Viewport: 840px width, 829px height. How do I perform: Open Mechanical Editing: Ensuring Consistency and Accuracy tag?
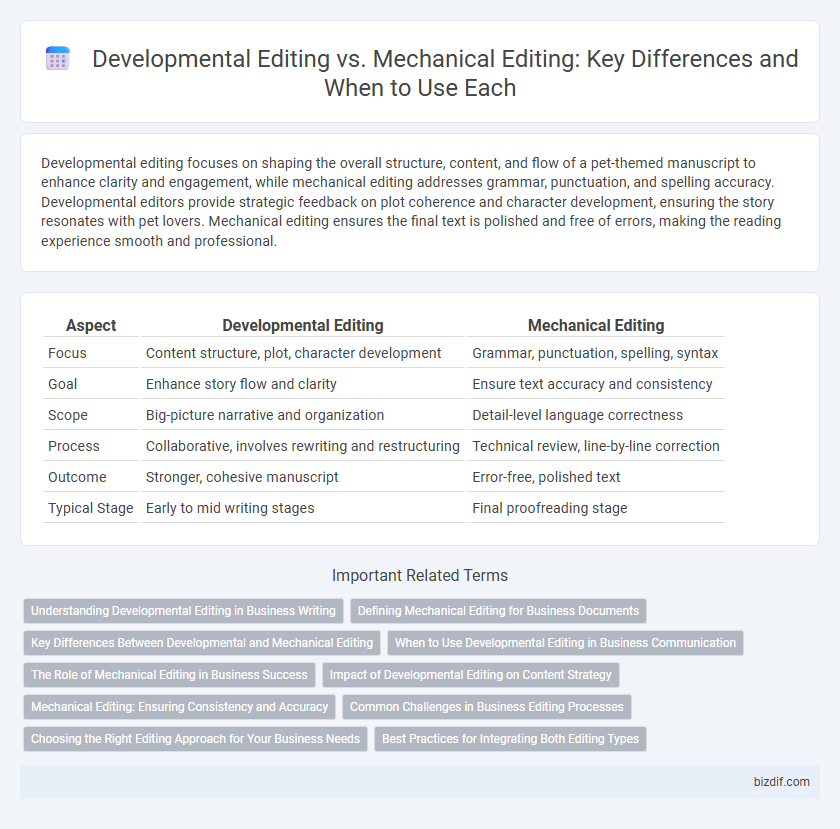point(179,707)
